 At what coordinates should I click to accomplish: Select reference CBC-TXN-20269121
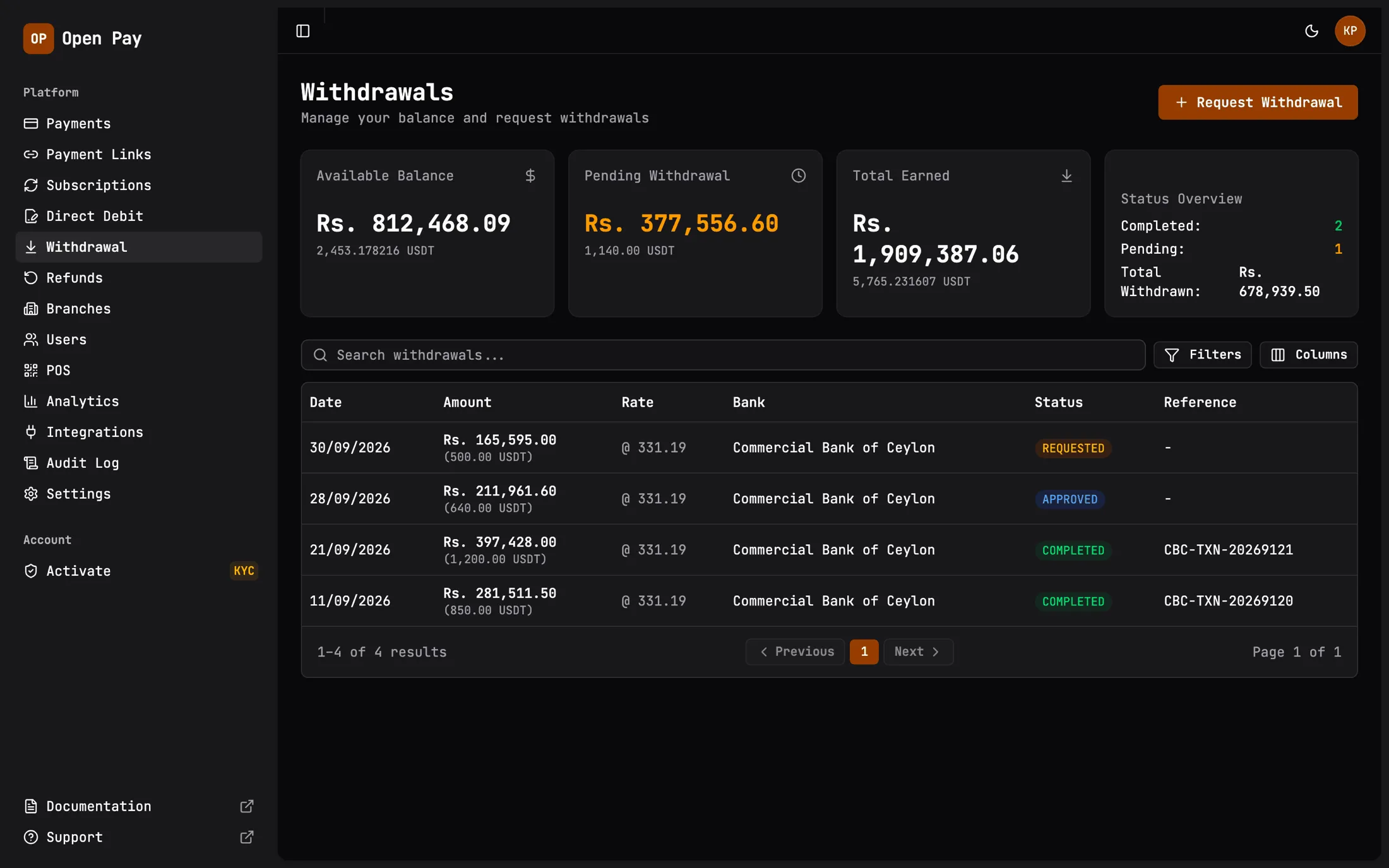pos(1228,550)
